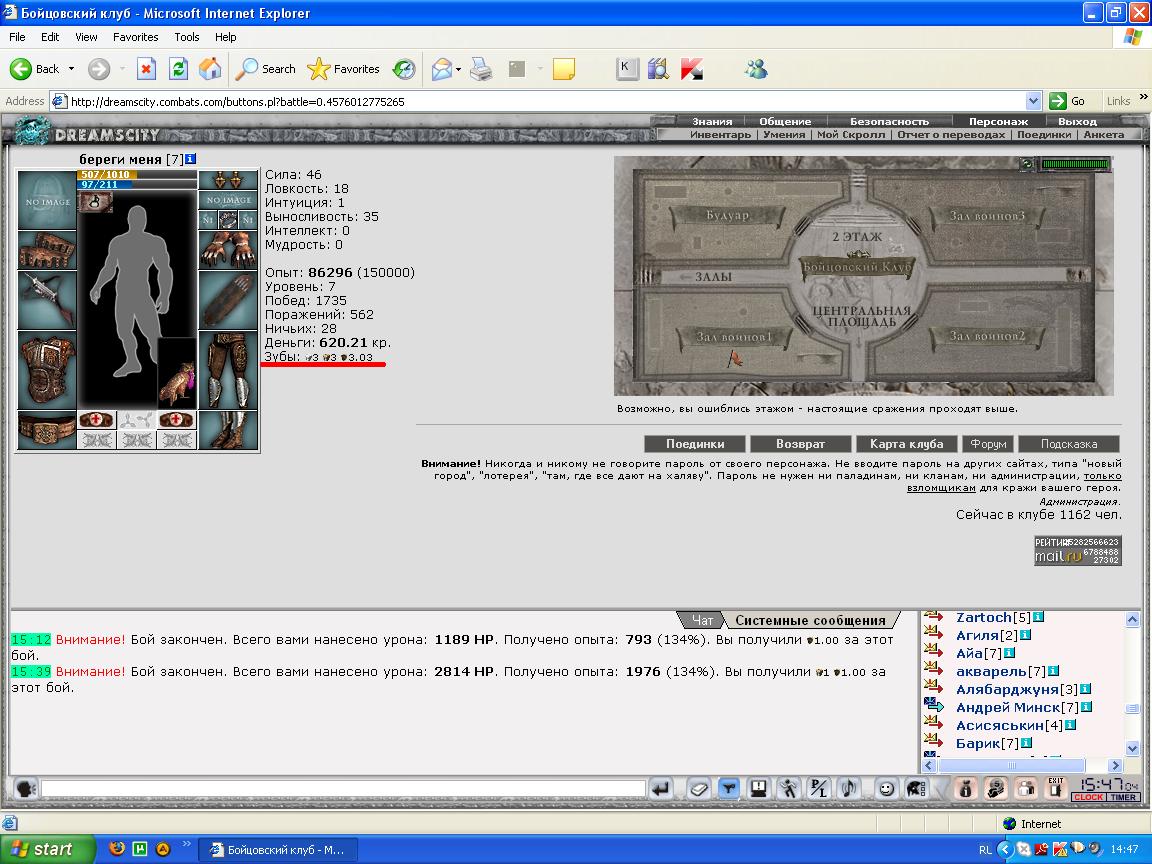Click the Возврат button
The height and width of the screenshot is (864, 1152).
800,444
